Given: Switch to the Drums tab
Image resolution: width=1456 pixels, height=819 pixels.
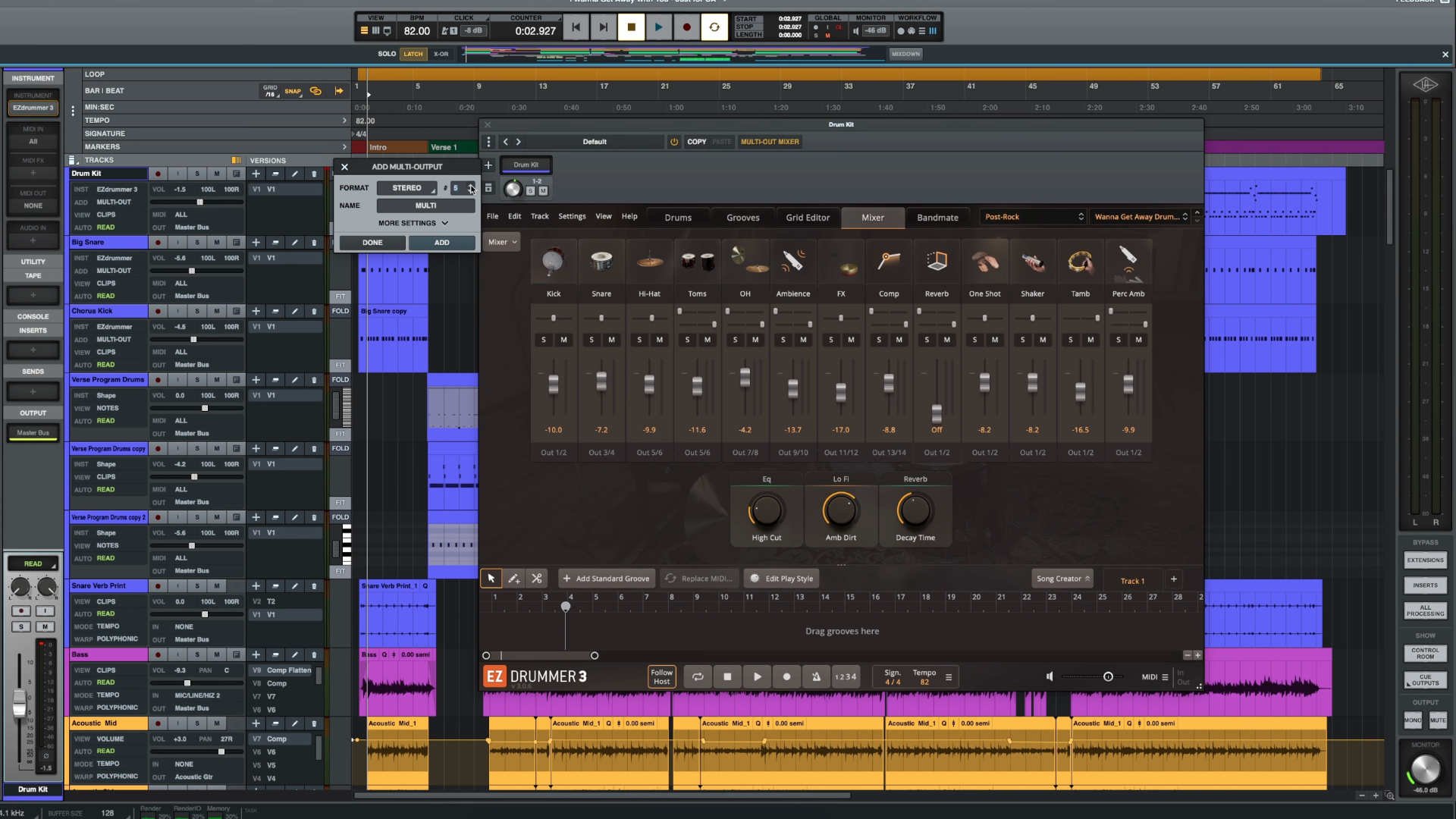Looking at the screenshot, I should (678, 218).
